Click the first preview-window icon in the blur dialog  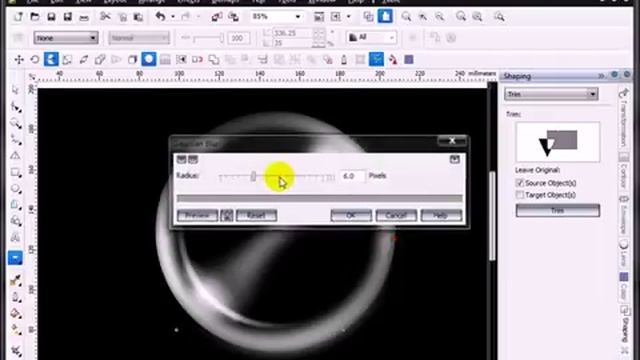[182, 159]
